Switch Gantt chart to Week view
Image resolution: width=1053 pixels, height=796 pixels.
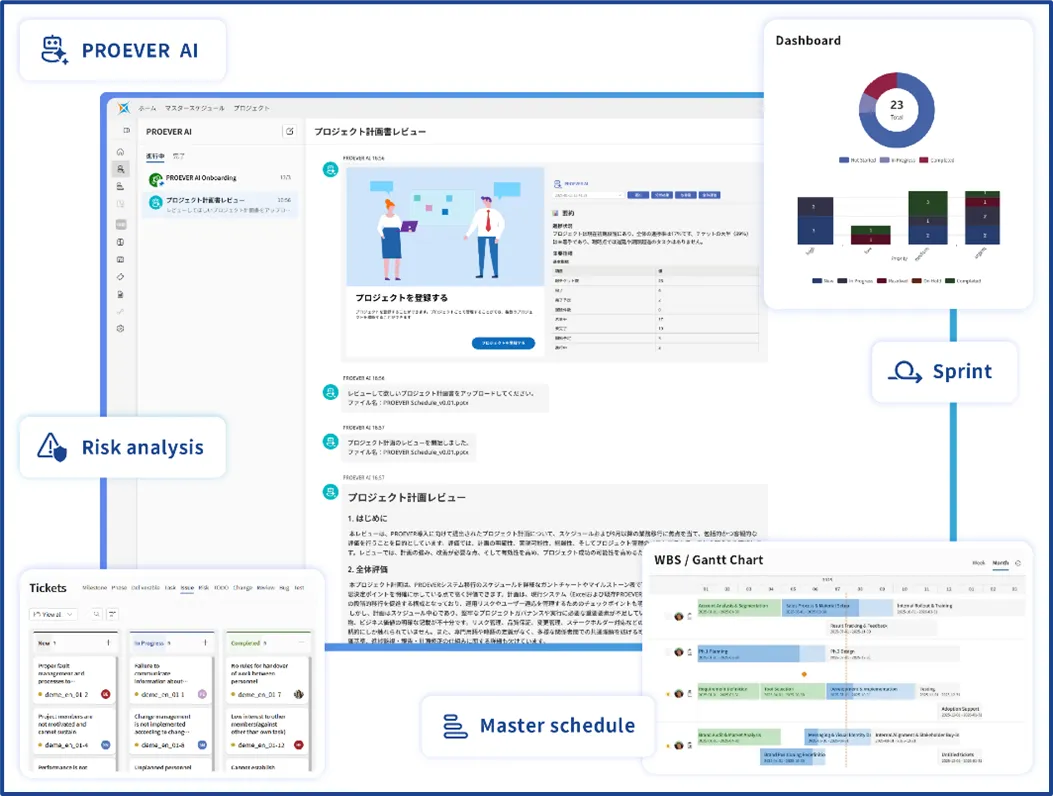click(x=979, y=563)
